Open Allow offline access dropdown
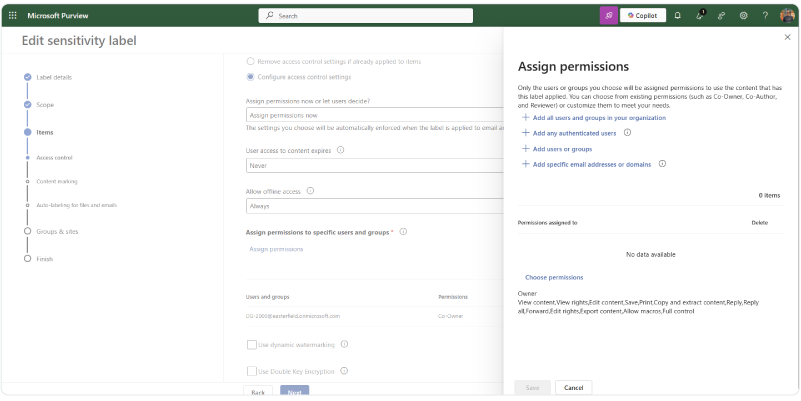This screenshot has height=401, width=801. tap(372, 206)
